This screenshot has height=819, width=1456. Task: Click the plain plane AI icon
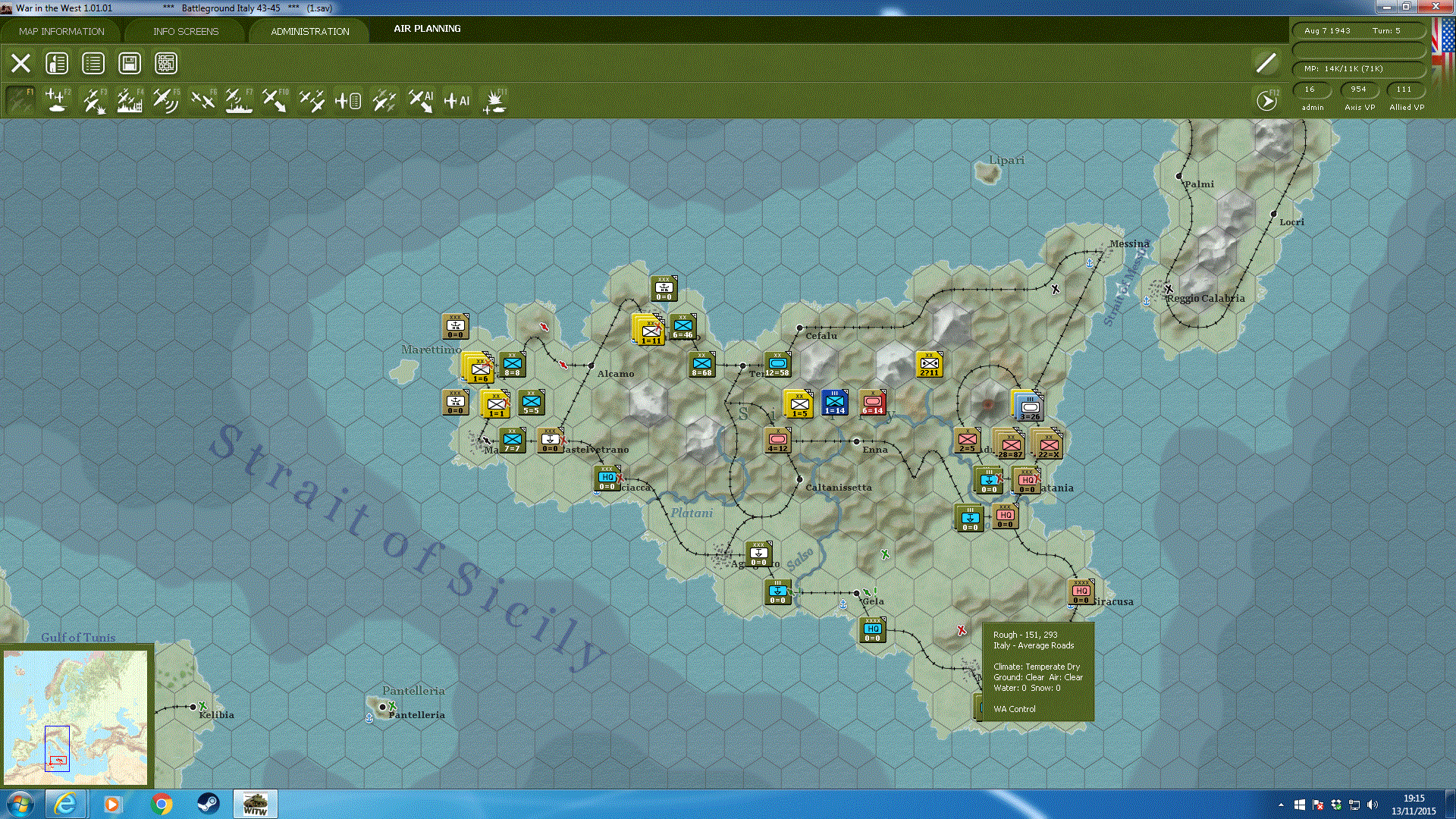[x=457, y=100]
